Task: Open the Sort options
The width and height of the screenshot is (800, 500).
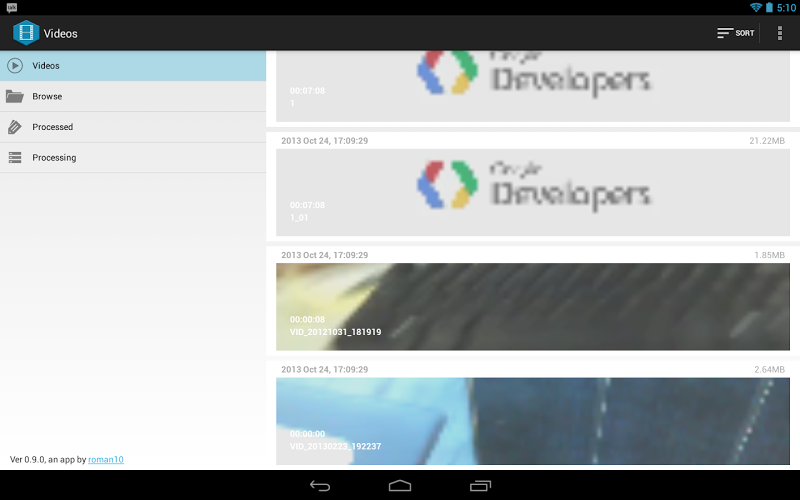Action: click(735, 33)
